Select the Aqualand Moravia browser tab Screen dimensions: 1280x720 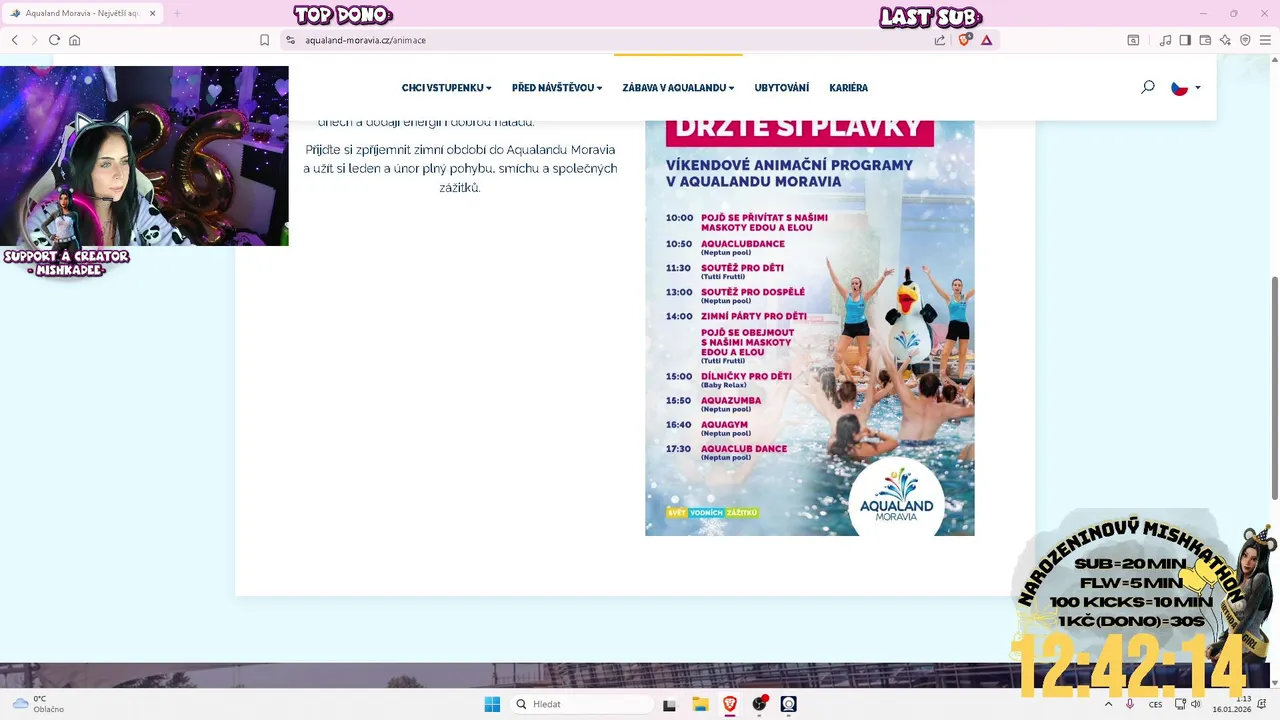80,13
